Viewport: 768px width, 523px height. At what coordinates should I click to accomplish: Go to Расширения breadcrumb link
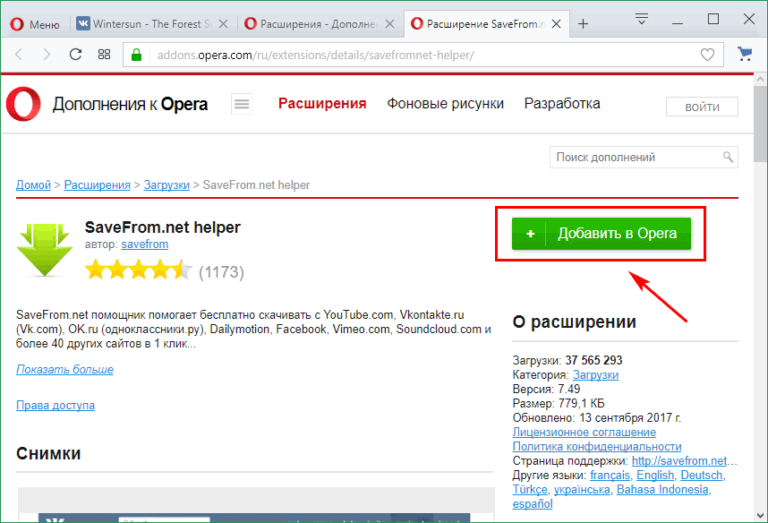[97, 185]
